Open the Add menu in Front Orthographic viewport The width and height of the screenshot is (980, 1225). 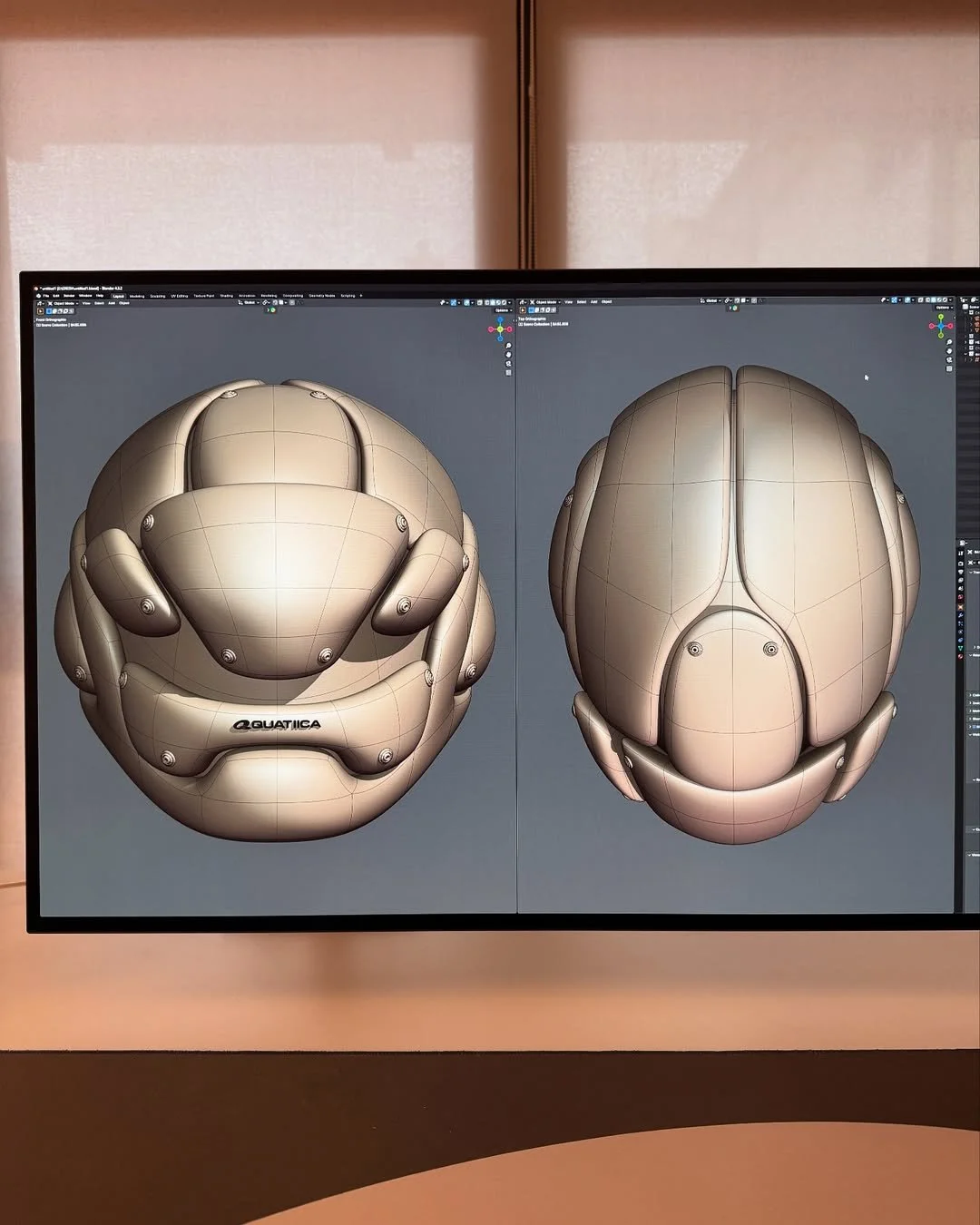[112, 303]
